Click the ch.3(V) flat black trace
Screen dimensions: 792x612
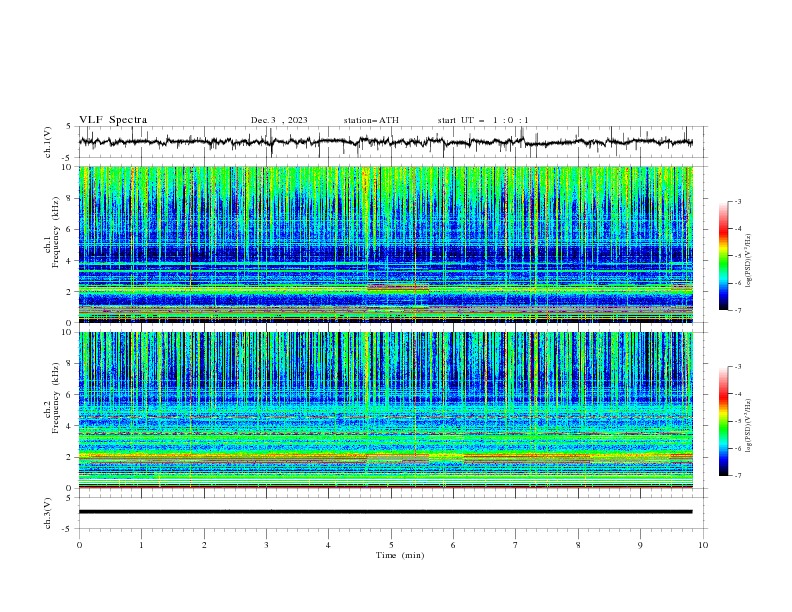[x=385, y=512]
